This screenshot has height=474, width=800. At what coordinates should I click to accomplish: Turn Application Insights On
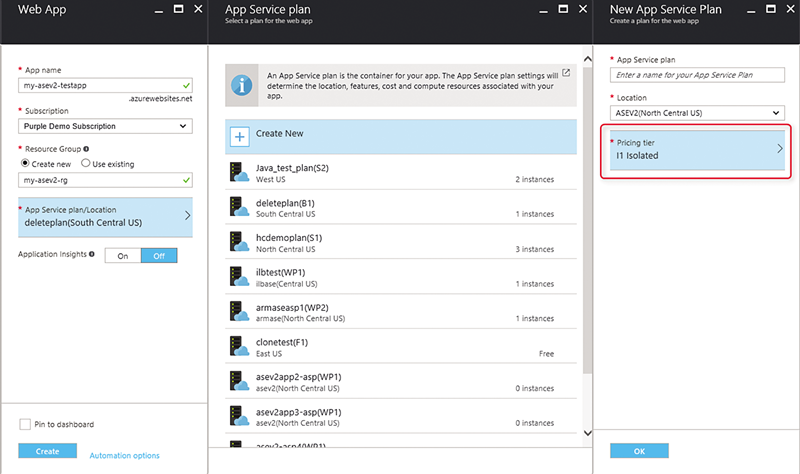tap(123, 256)
